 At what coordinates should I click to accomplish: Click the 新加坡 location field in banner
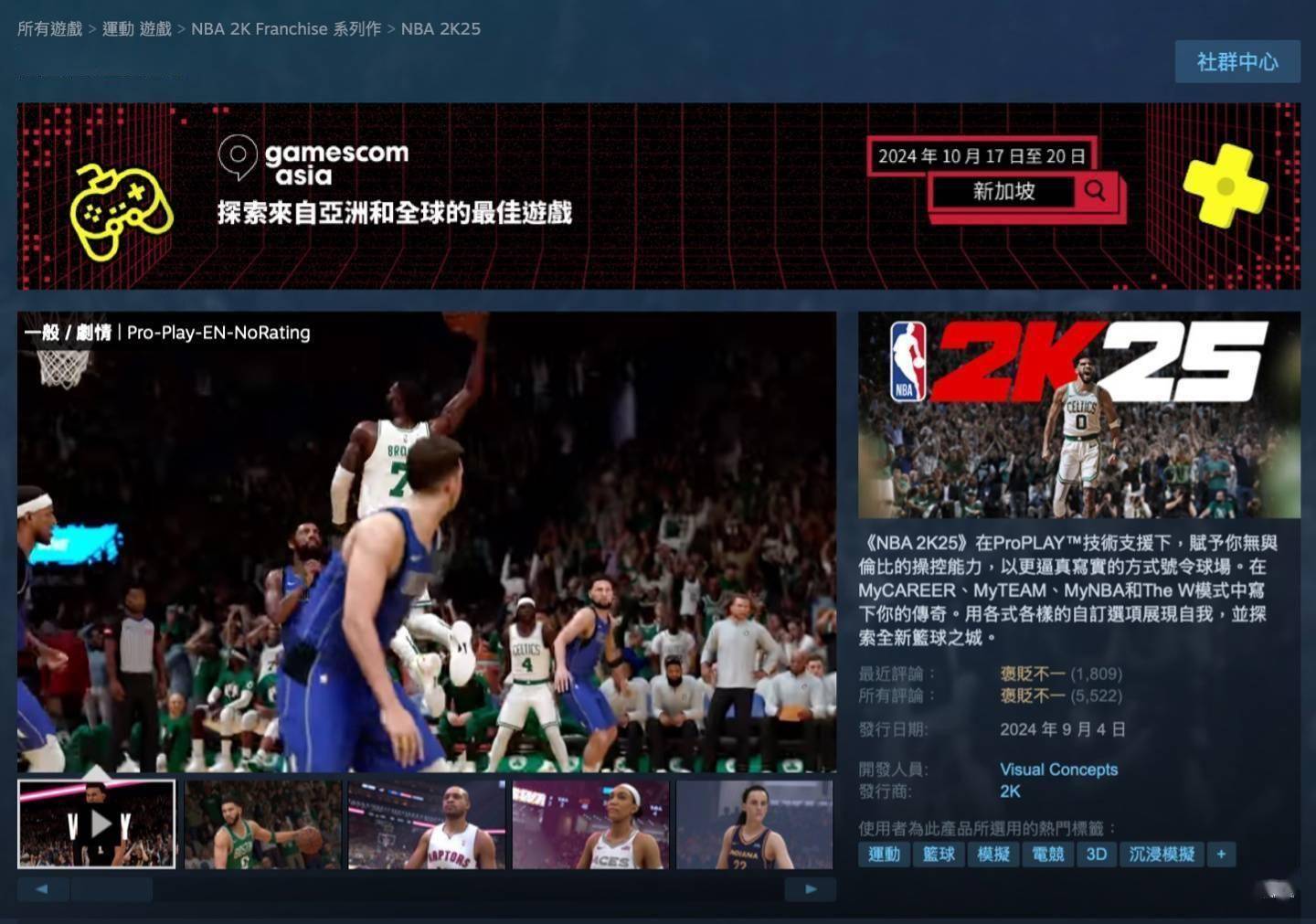click(1003, 191)
